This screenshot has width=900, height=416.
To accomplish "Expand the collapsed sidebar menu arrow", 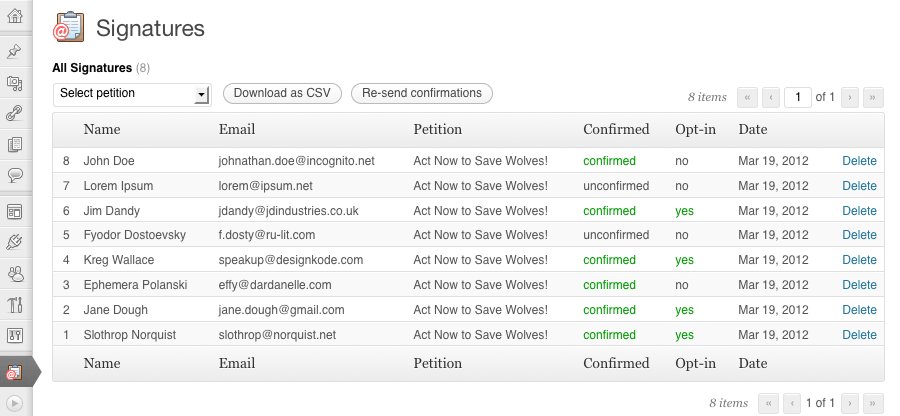I will 15,403.
